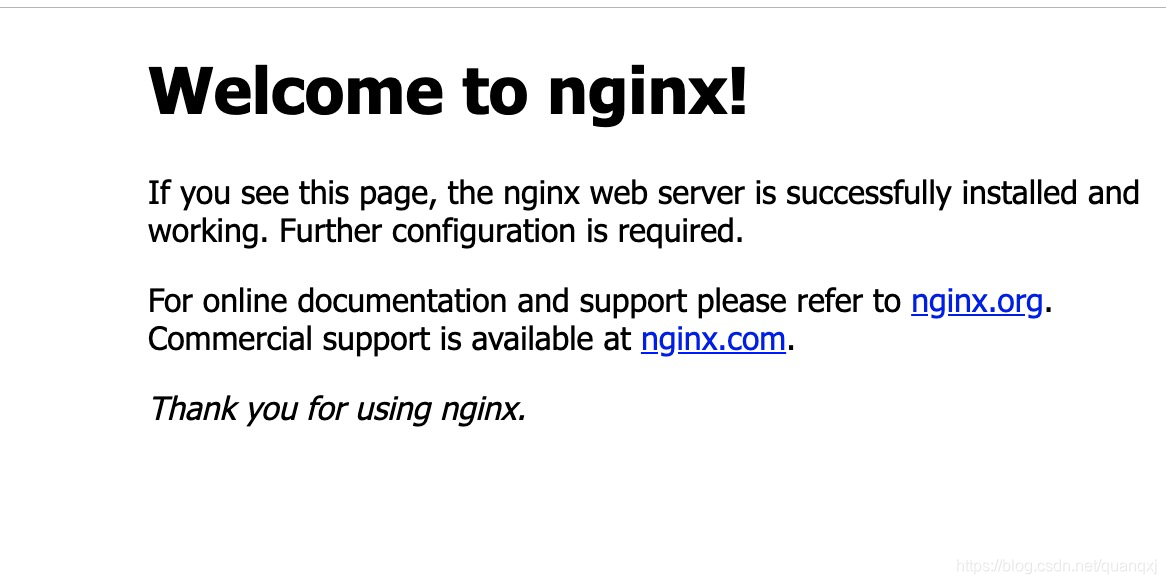This screenshot has height=584, width=1166.
Task: Click the blog.csdn.net watermark URL
Action: pos(1057,566)
